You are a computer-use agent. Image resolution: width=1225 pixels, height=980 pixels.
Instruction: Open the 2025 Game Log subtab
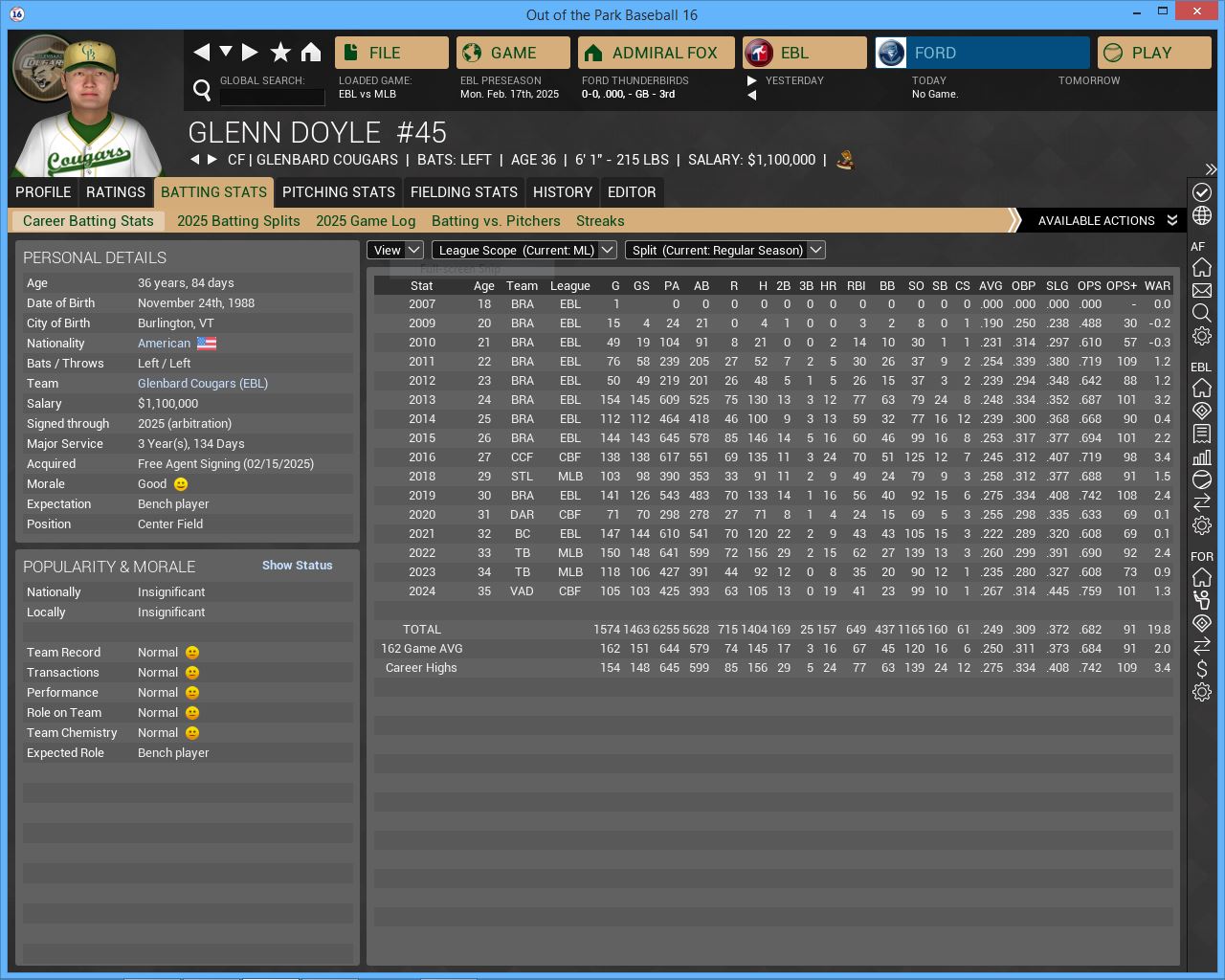pyautogui.click(x=366, y=221)
